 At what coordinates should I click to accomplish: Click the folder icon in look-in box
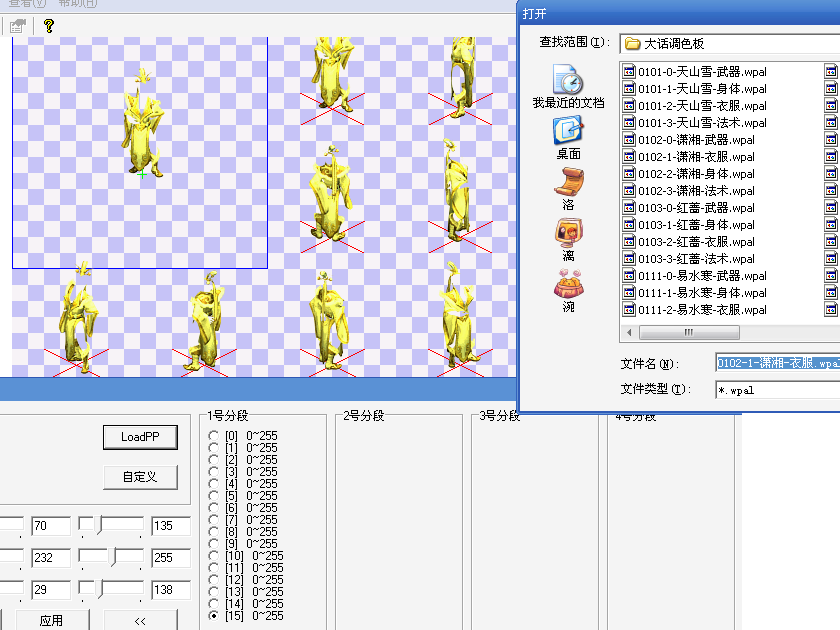633,43
